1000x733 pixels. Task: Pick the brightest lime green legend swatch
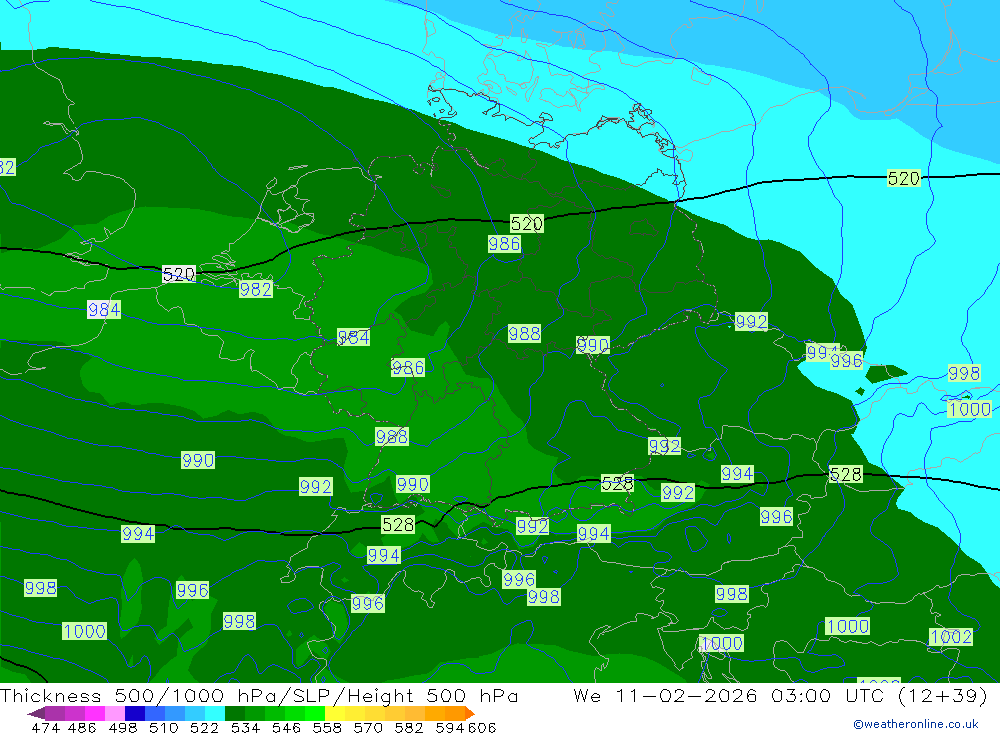315,713
